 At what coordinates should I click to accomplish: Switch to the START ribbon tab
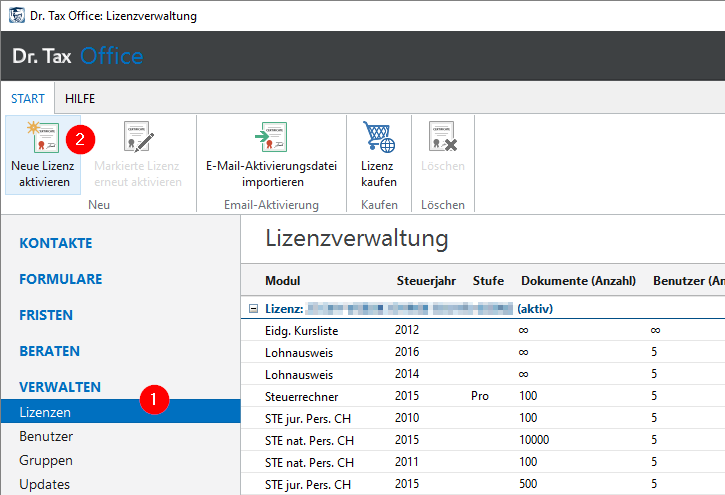click(x=28, y=98)
